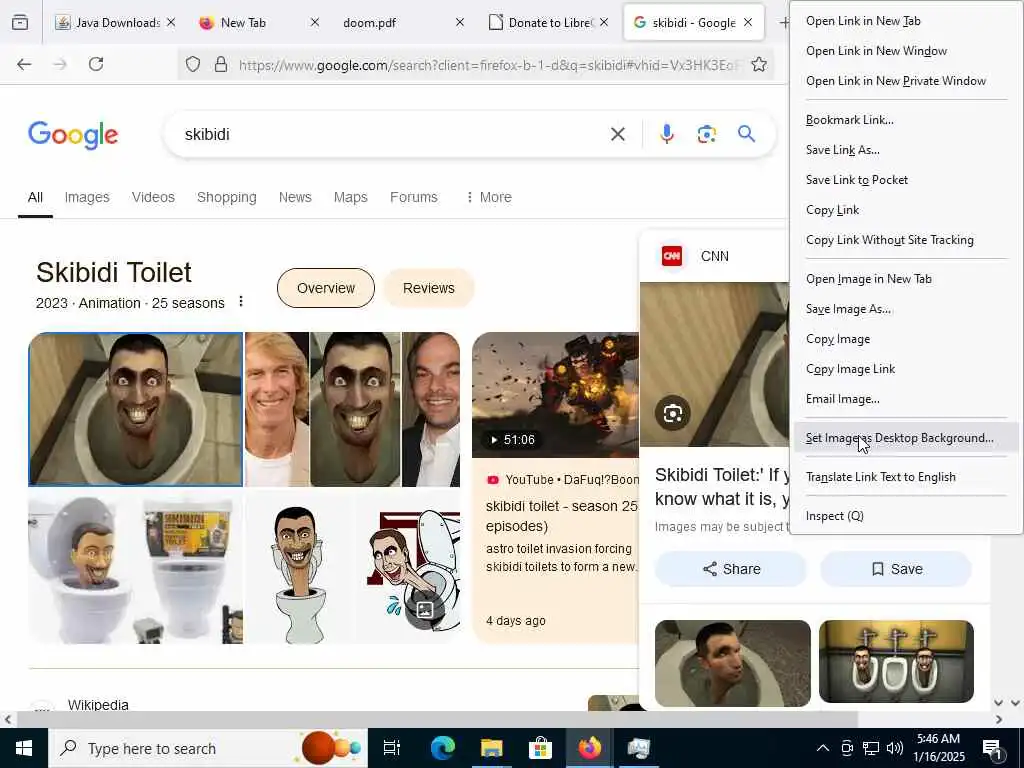Click the forward navigation arrow

pos(60,64)
